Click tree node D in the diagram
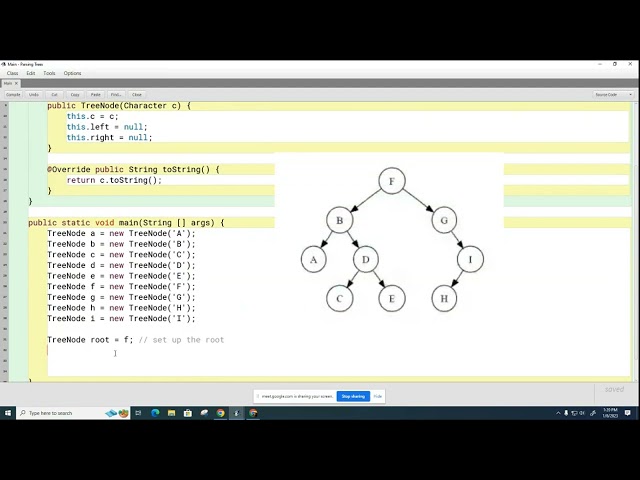Screen dimensions: 640x480 point(366,259)
